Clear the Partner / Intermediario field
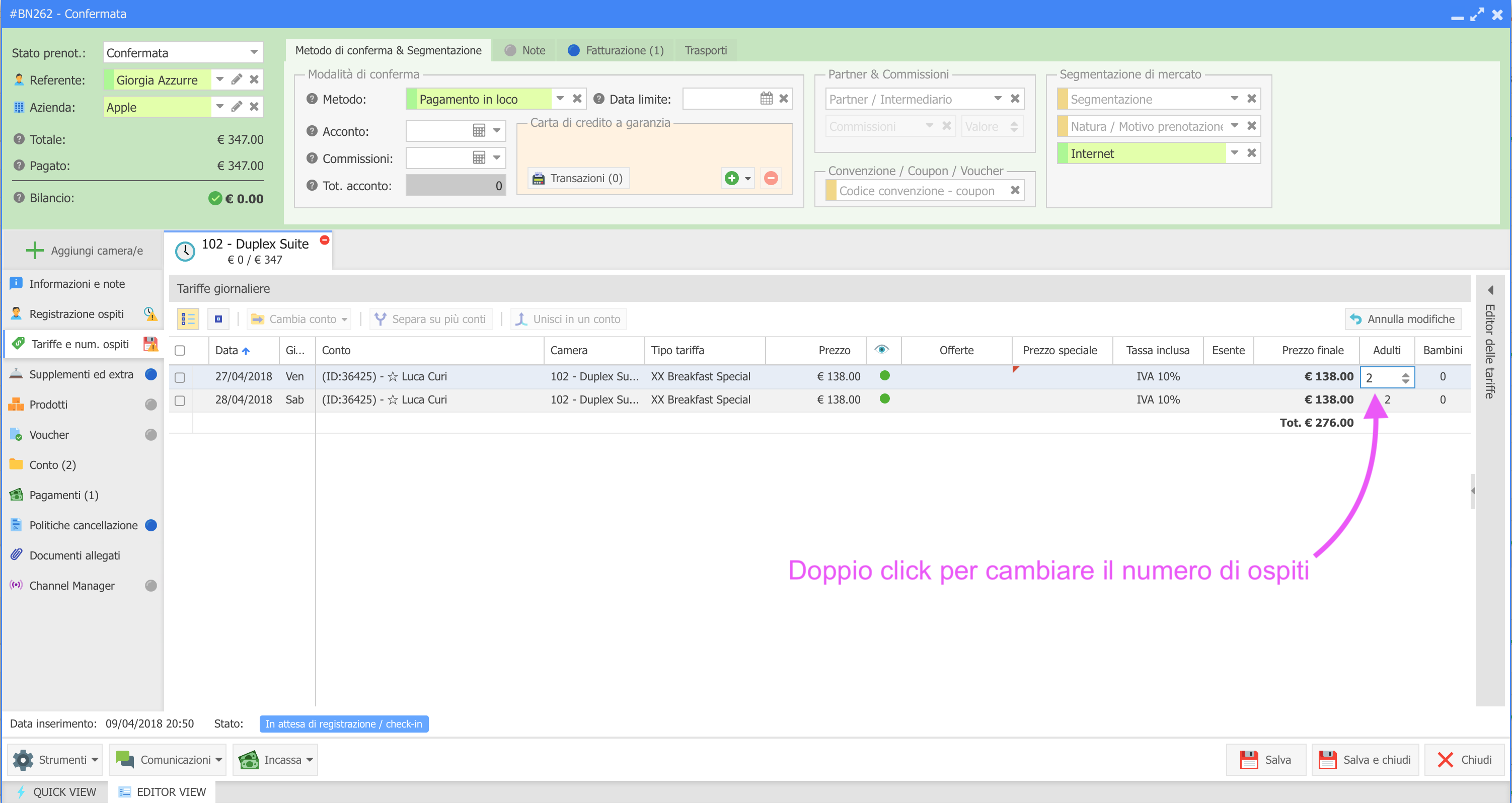This screenshot has height=803, width=1512. click(x=1015, y=99)
